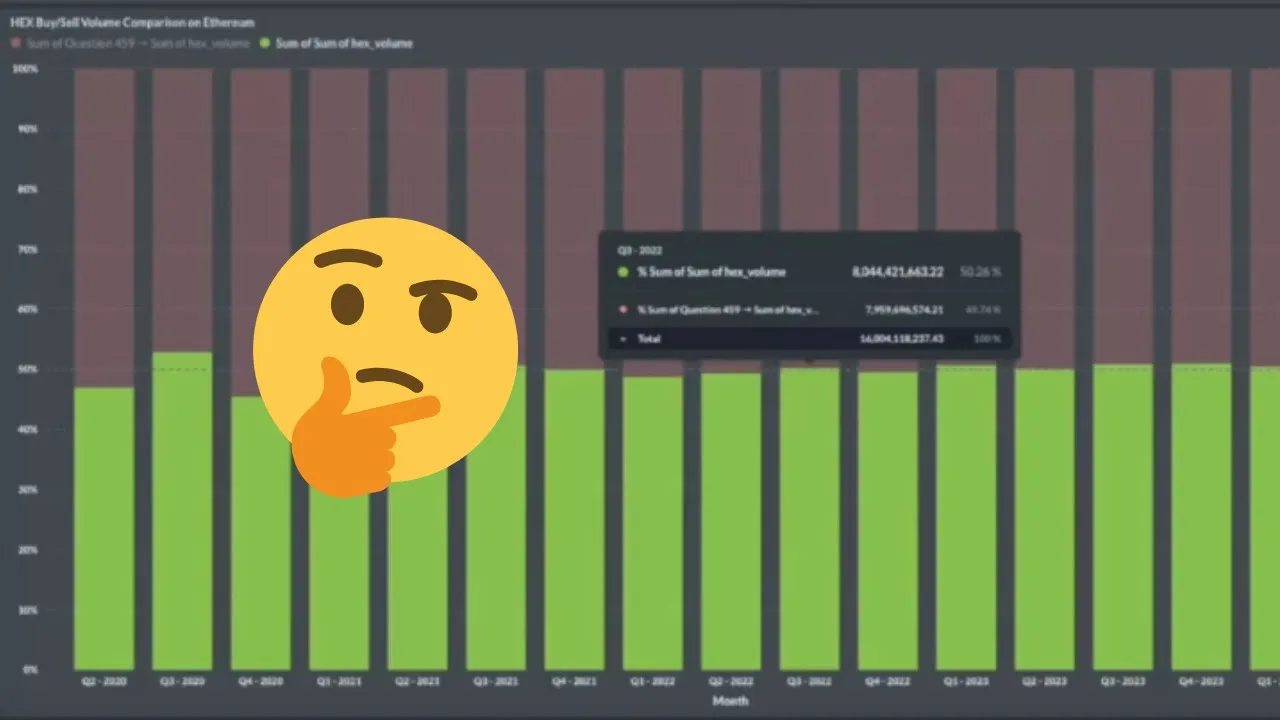Select red bar segment for Q1 - 2023

pos(966,218)
